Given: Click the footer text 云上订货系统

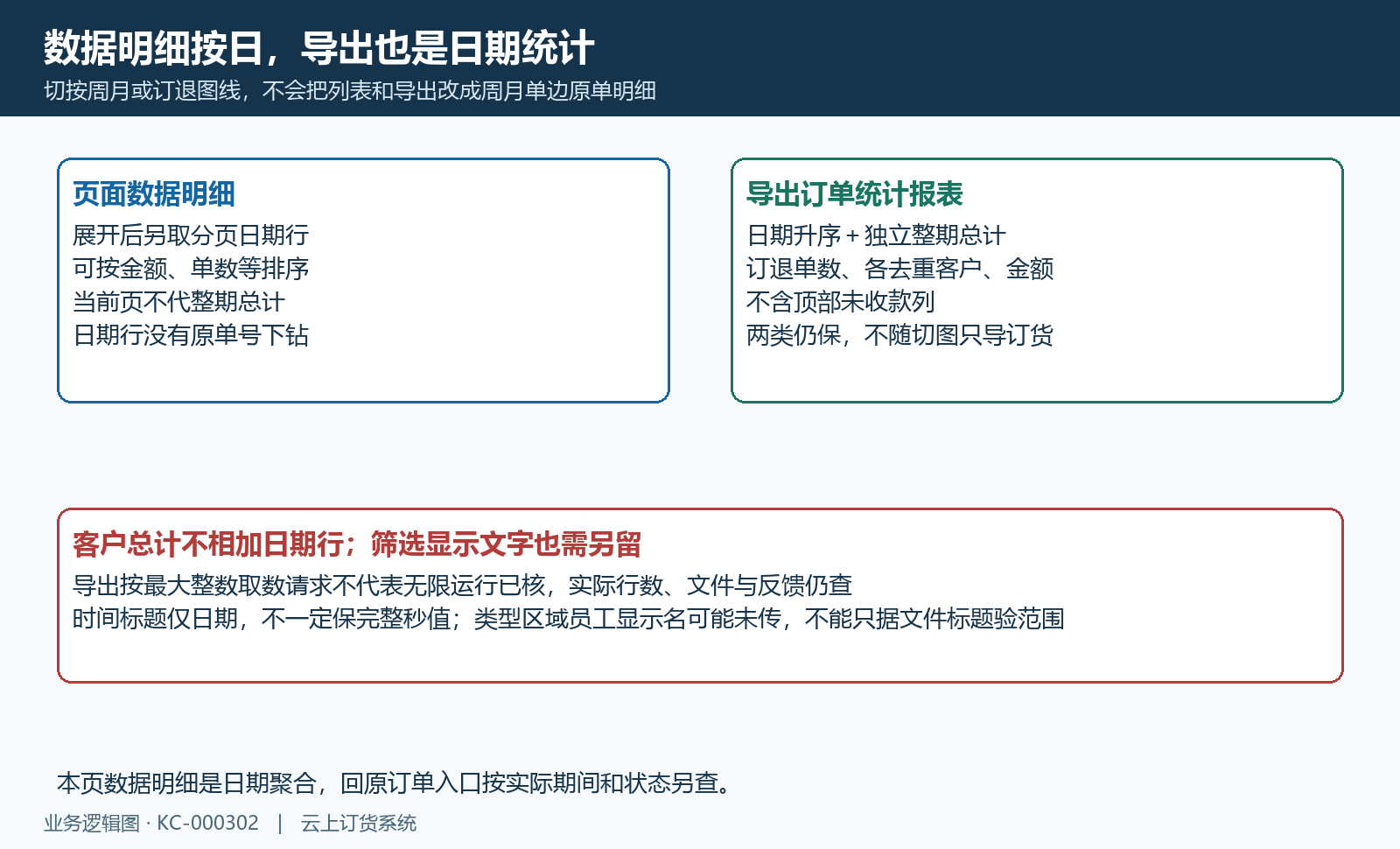Looking at the screenshot, I should pyautogui.click(x=359, y=824).
